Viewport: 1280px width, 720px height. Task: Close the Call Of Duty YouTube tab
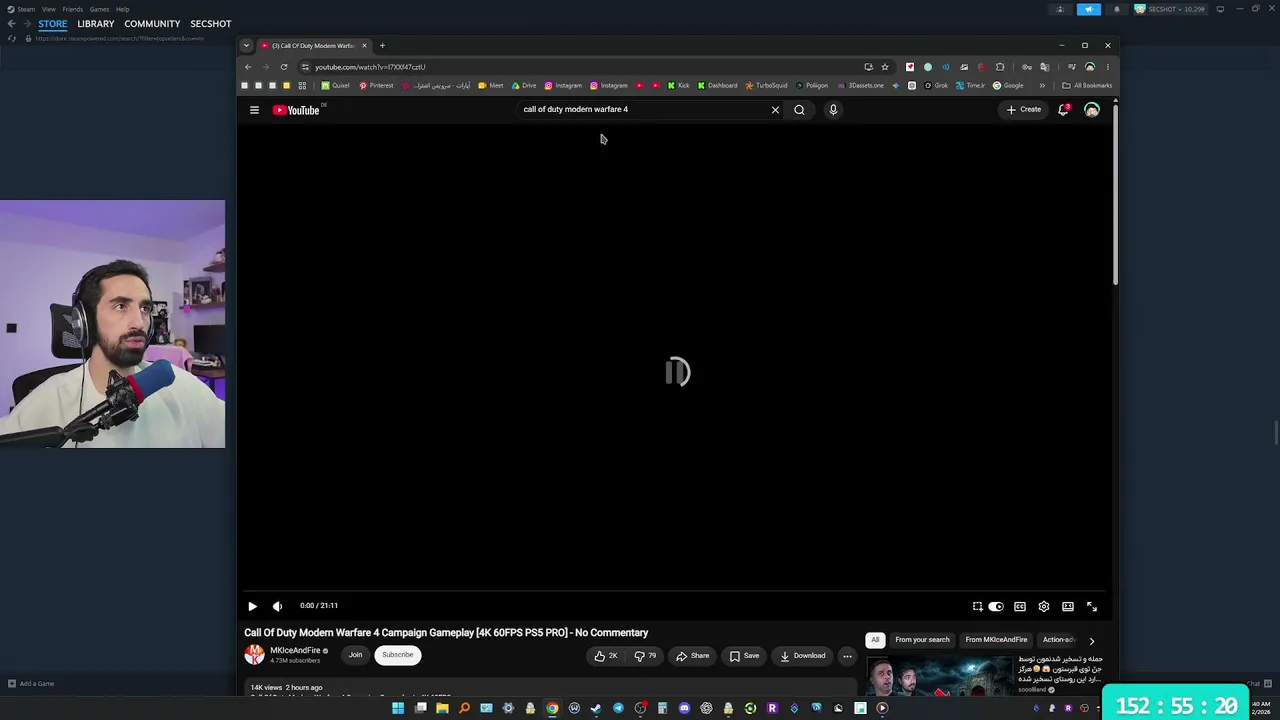click(364, 45)
